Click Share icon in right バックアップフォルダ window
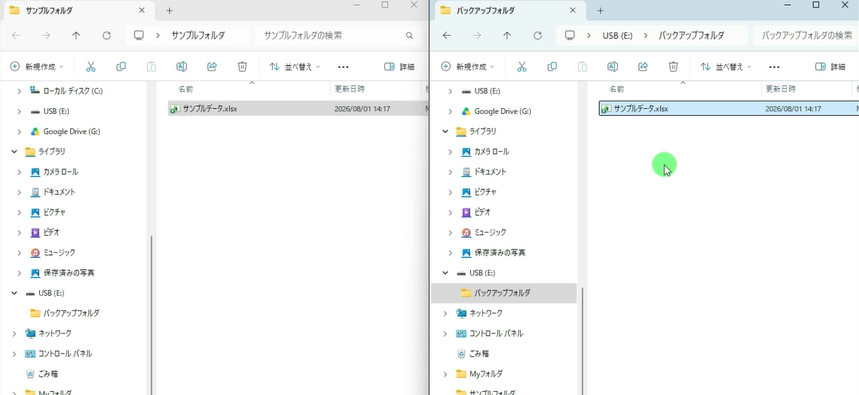Screen dimensions: 859x395 [x=643, y=67]
